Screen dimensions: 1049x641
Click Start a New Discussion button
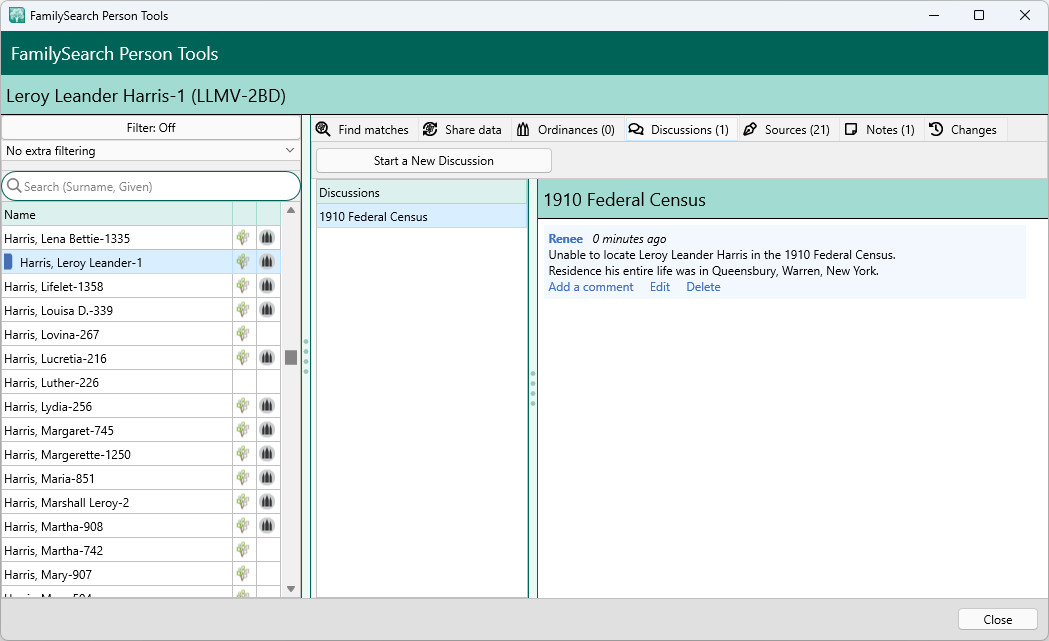434,161
